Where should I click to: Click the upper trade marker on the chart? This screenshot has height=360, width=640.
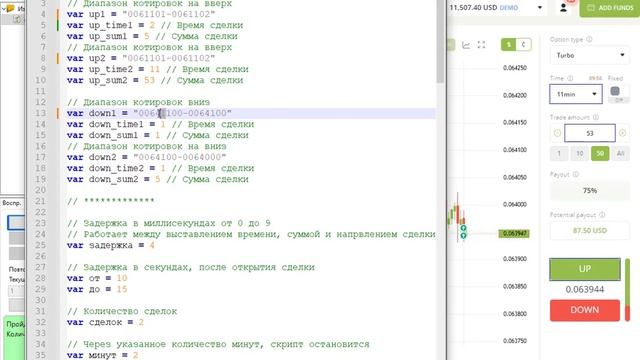463,228
